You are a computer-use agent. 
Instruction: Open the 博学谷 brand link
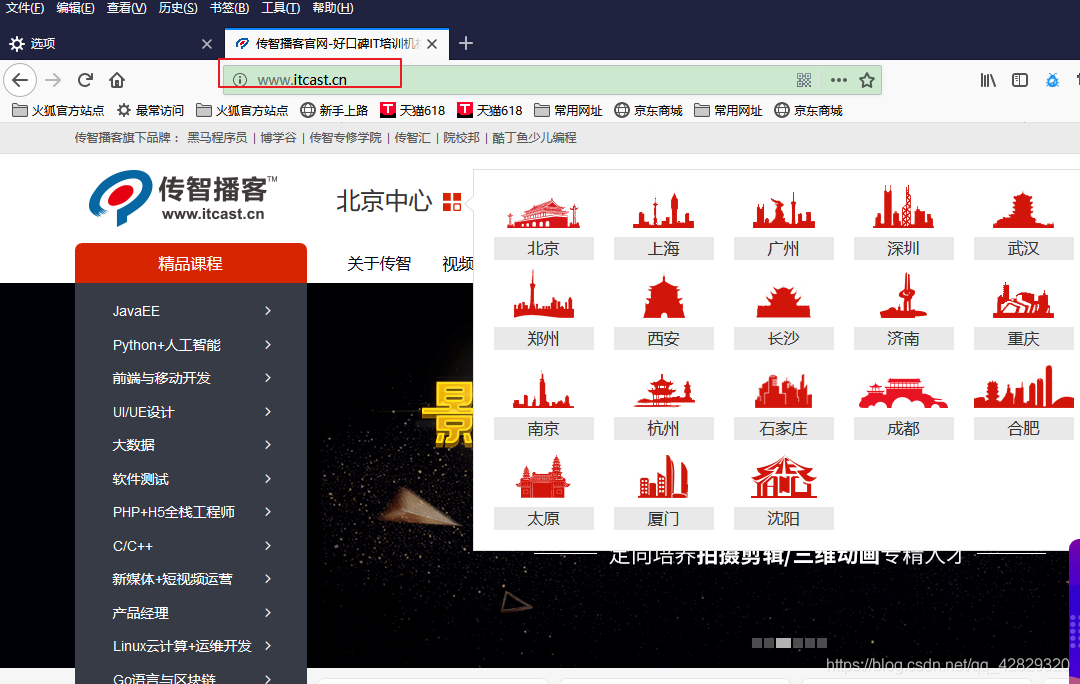click(278, 138)
